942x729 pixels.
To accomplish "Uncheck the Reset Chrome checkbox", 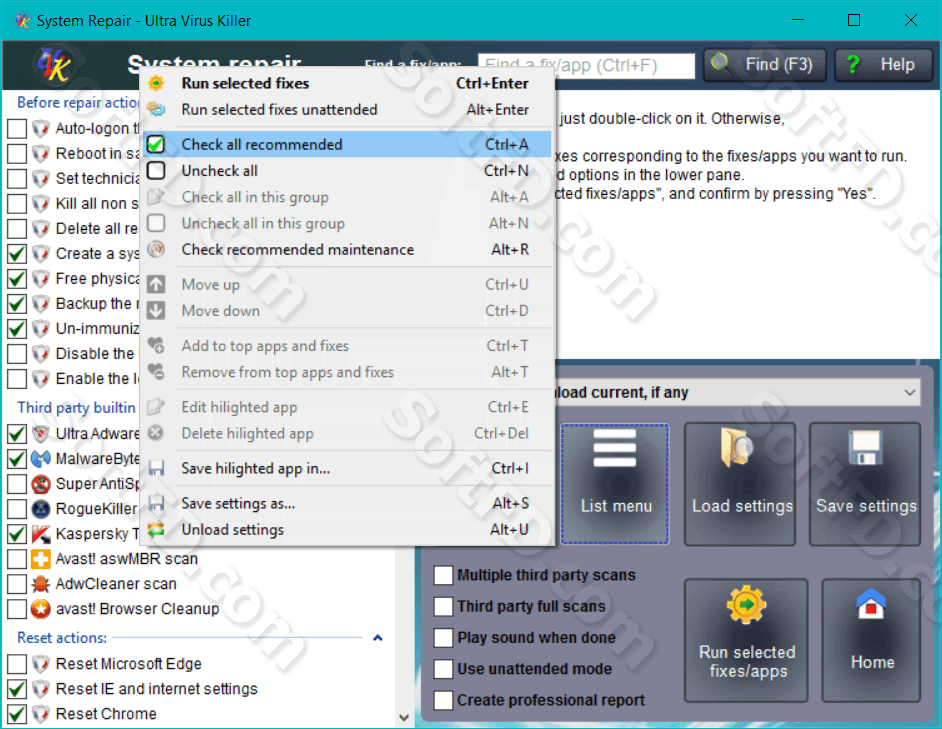I will pos(17,714).
